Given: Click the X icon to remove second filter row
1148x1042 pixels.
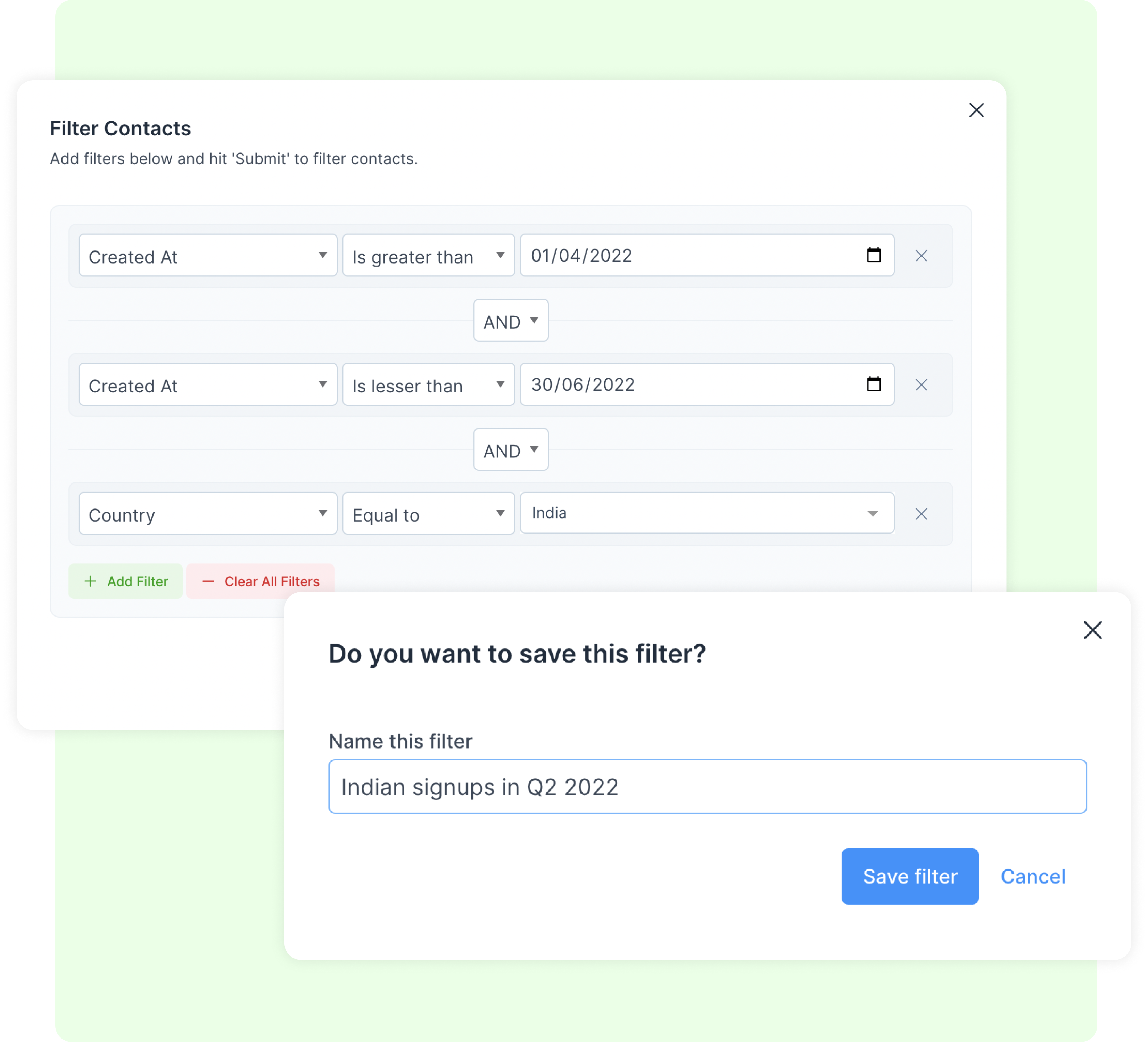Looking at the screenshot, I should [920, 385].
